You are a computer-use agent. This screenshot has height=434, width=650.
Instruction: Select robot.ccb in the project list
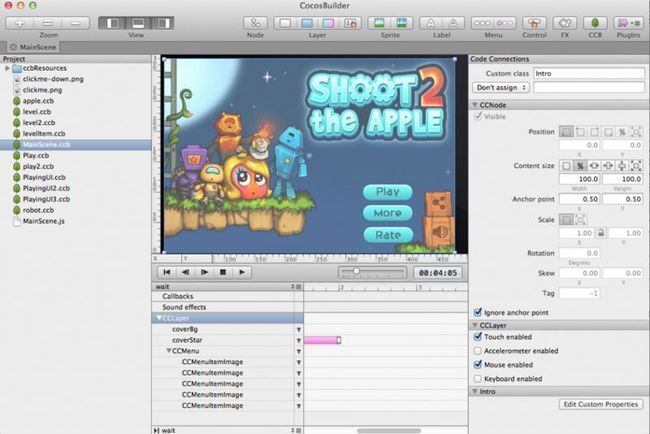click(x=38, y=210)
